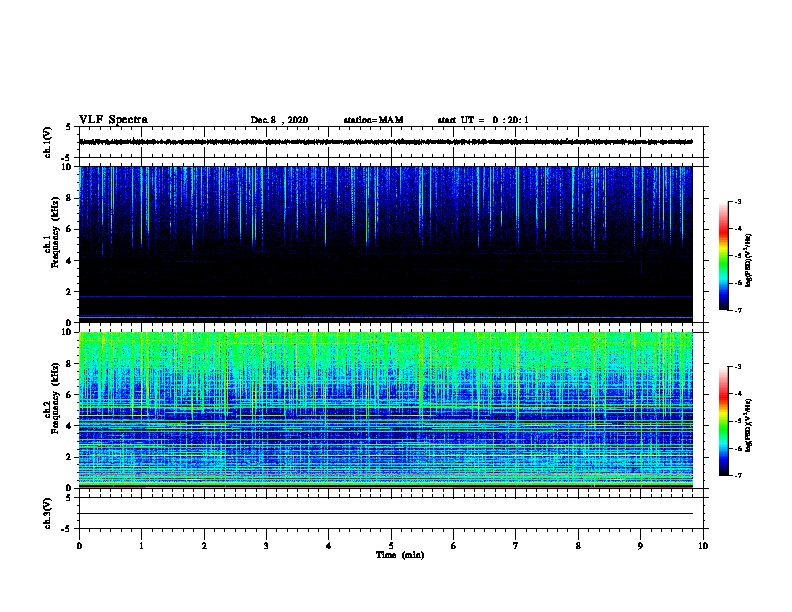792x612 pixels.
Task: Select the "Time (min)" axis title
Action: pyautogui.click(x=400, y=555)
